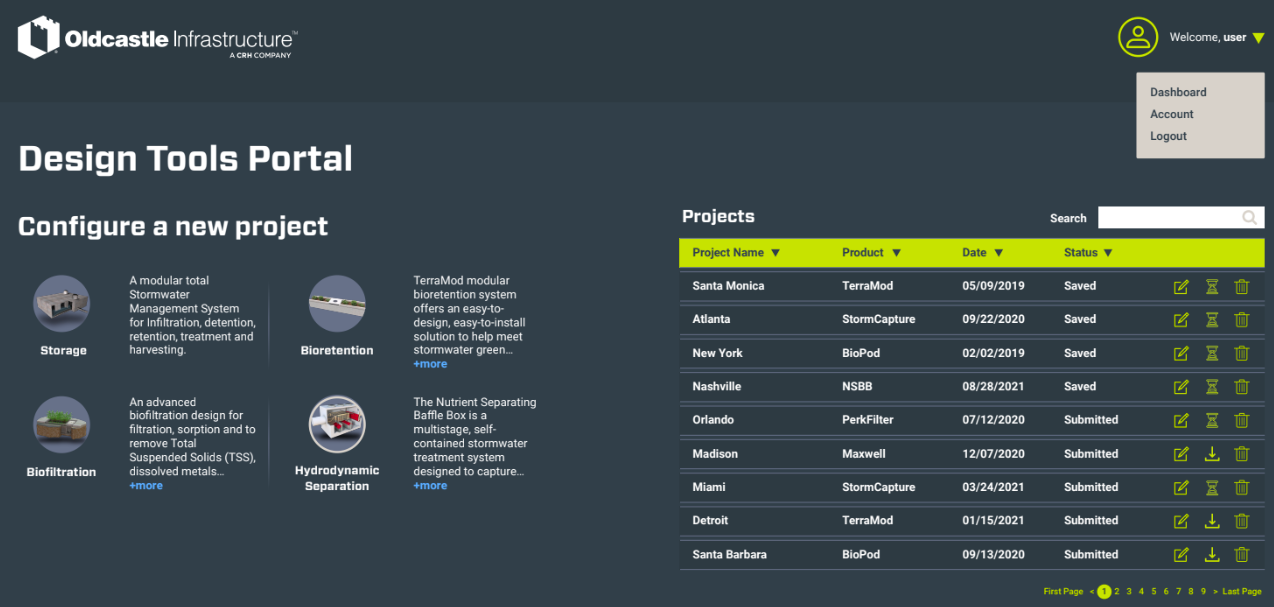This screenshot has height=607, width=1274.
Task: Click the Storage label
Action: click(x=63, y=351)
